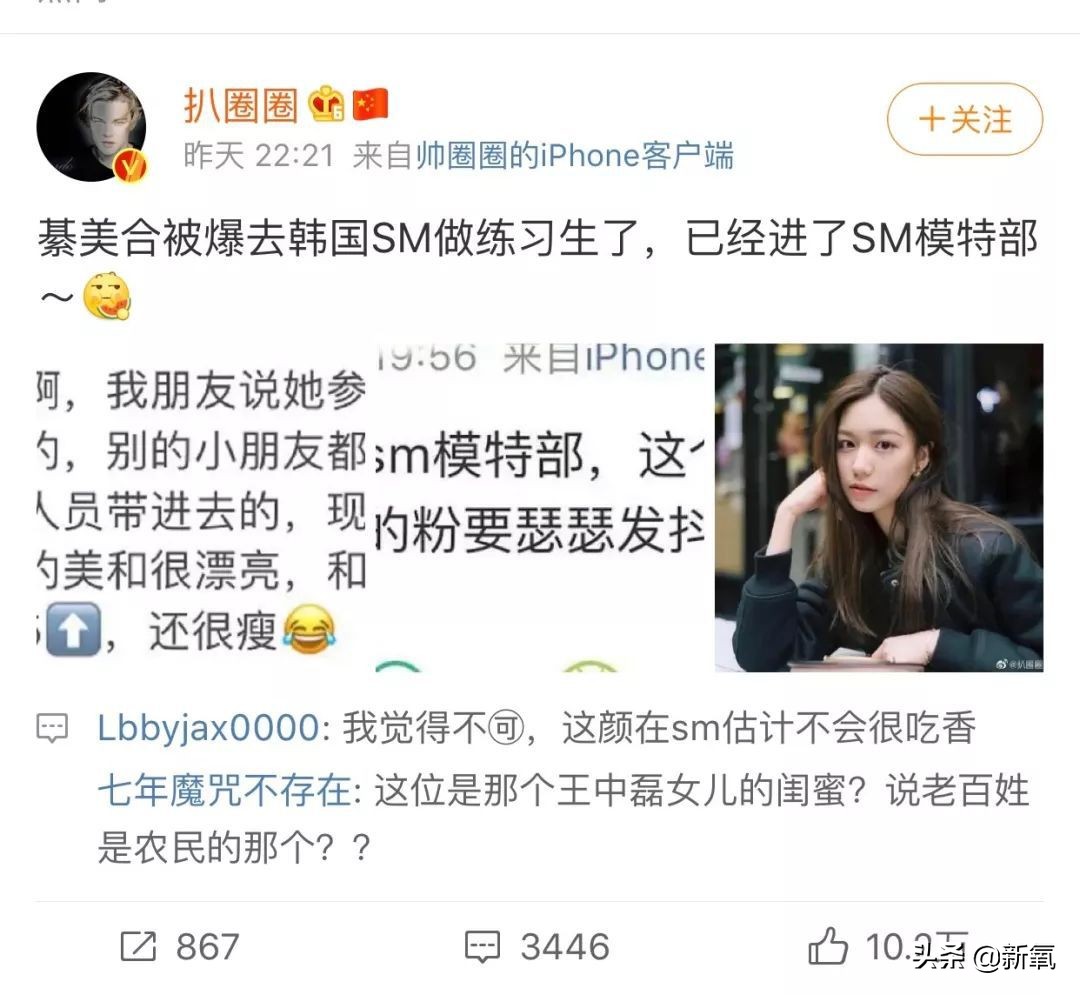This screenshot has height=995, width=1080.
Task: Open 帅圈圈的iPhone客户端 source link
Action: [x=574, y=156]
